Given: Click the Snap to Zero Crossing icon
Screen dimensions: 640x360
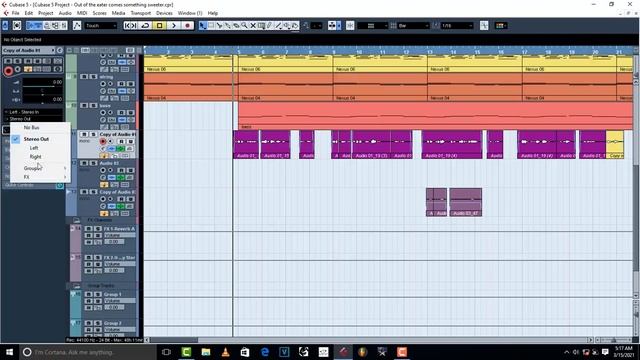Looking at the screenshot, I should click(484, 26).
